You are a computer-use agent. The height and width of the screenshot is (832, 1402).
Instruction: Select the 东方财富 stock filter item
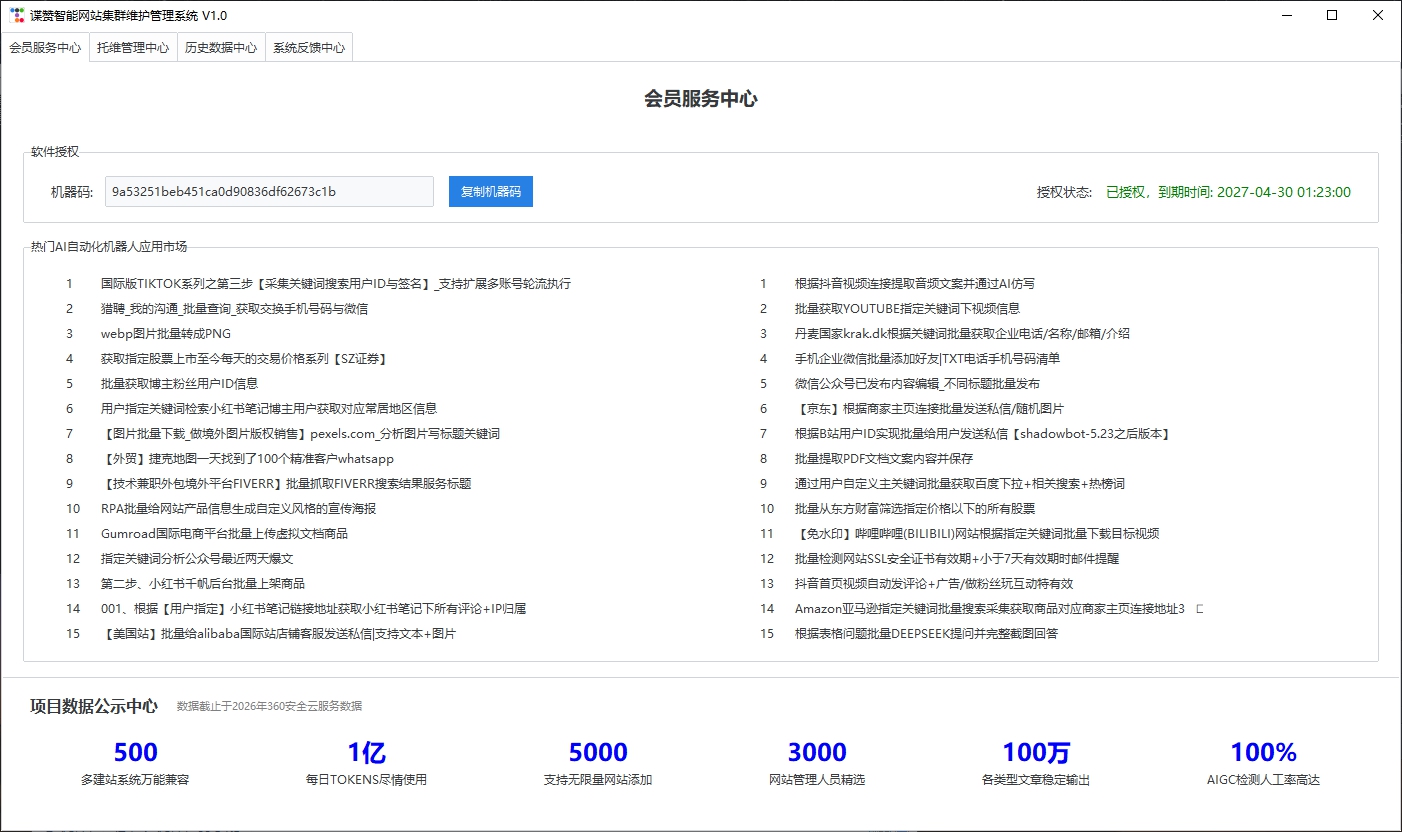tap(915, 509)
